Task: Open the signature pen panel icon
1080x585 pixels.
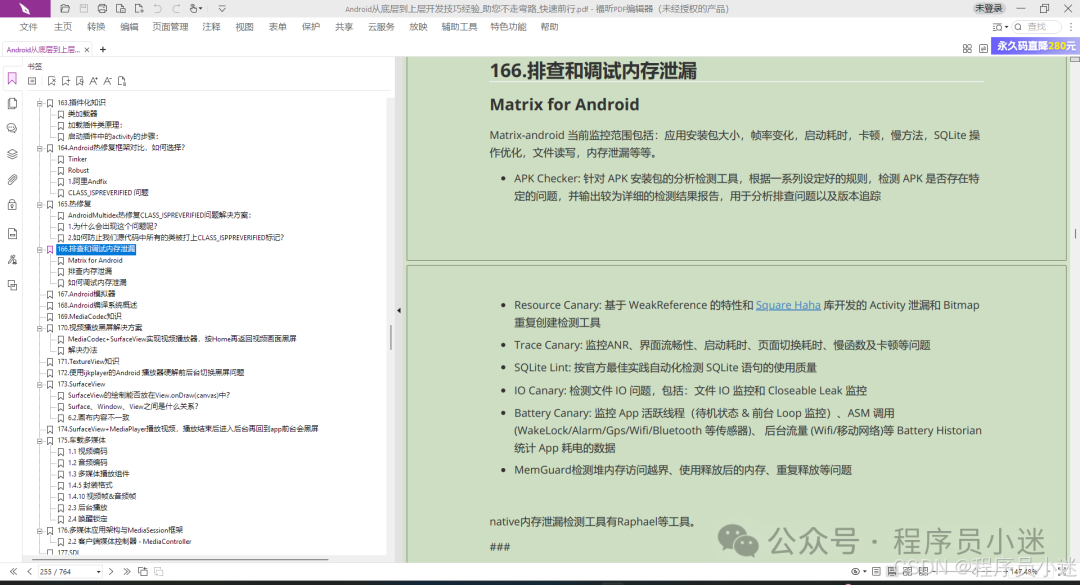Action: (x=12, y=260)
